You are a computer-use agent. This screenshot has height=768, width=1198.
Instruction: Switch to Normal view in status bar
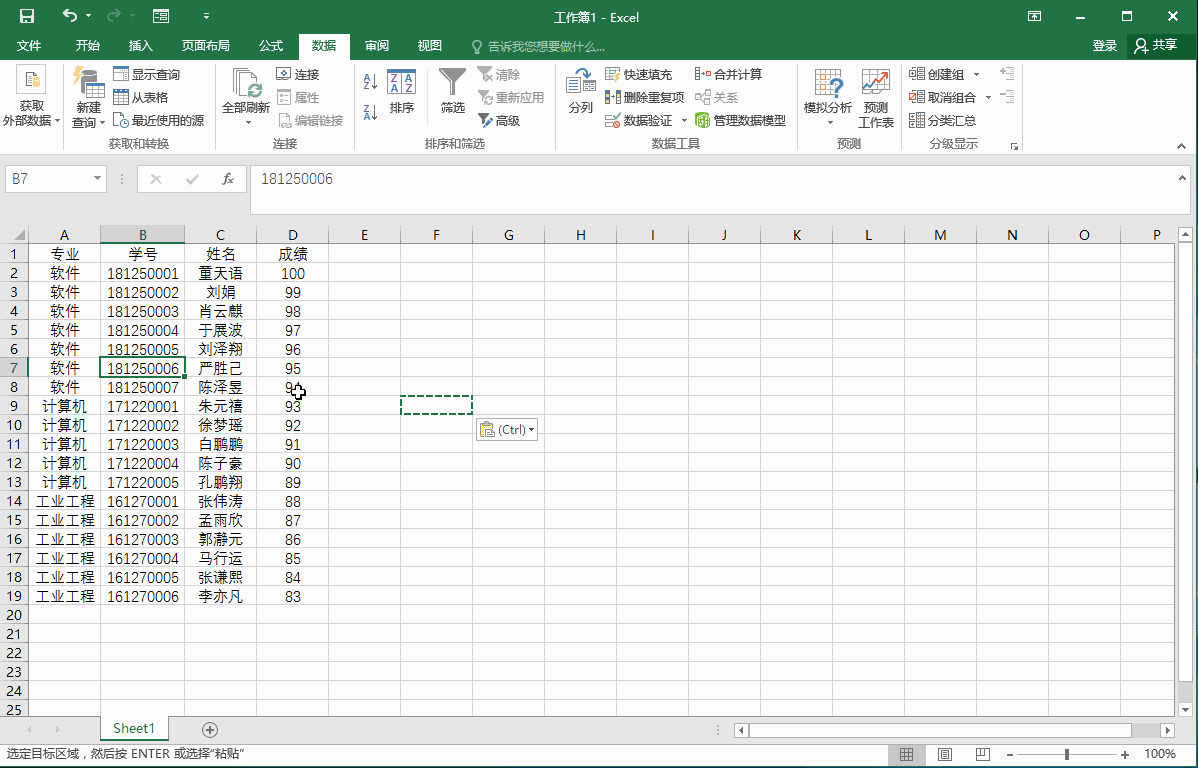click(906, 755)
